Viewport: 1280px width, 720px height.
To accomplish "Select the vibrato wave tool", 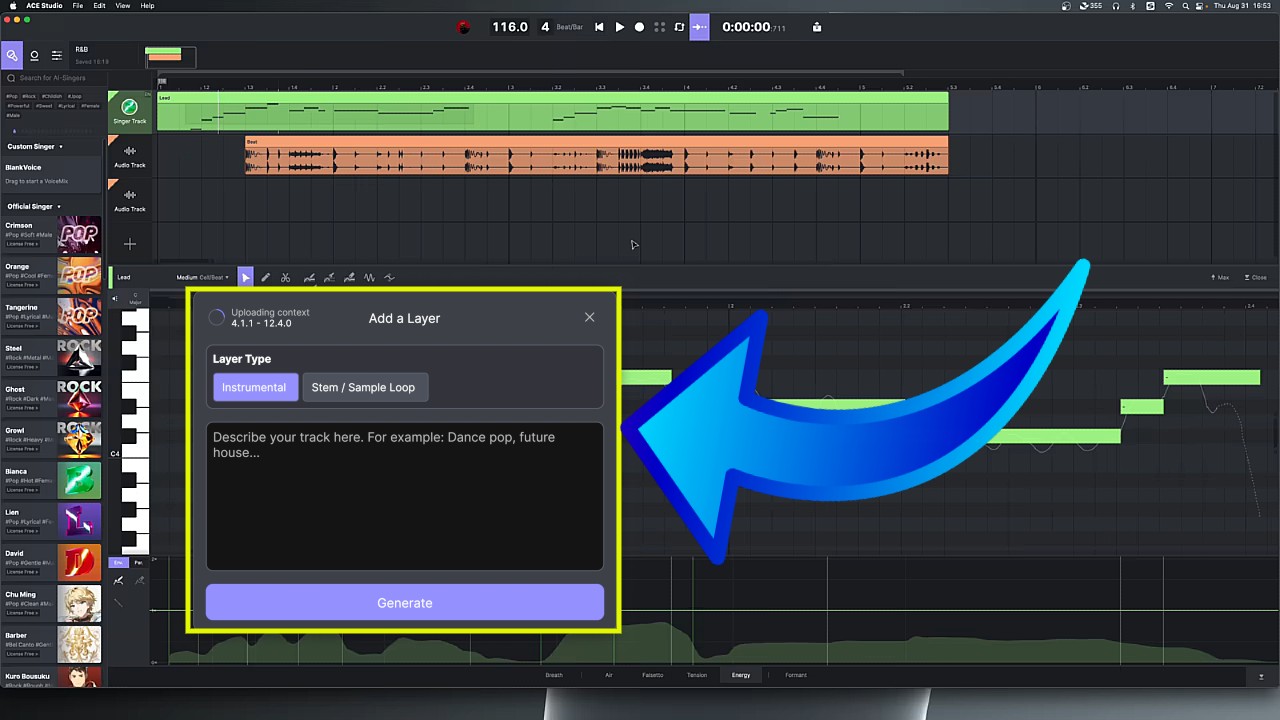I will (369, 277).
